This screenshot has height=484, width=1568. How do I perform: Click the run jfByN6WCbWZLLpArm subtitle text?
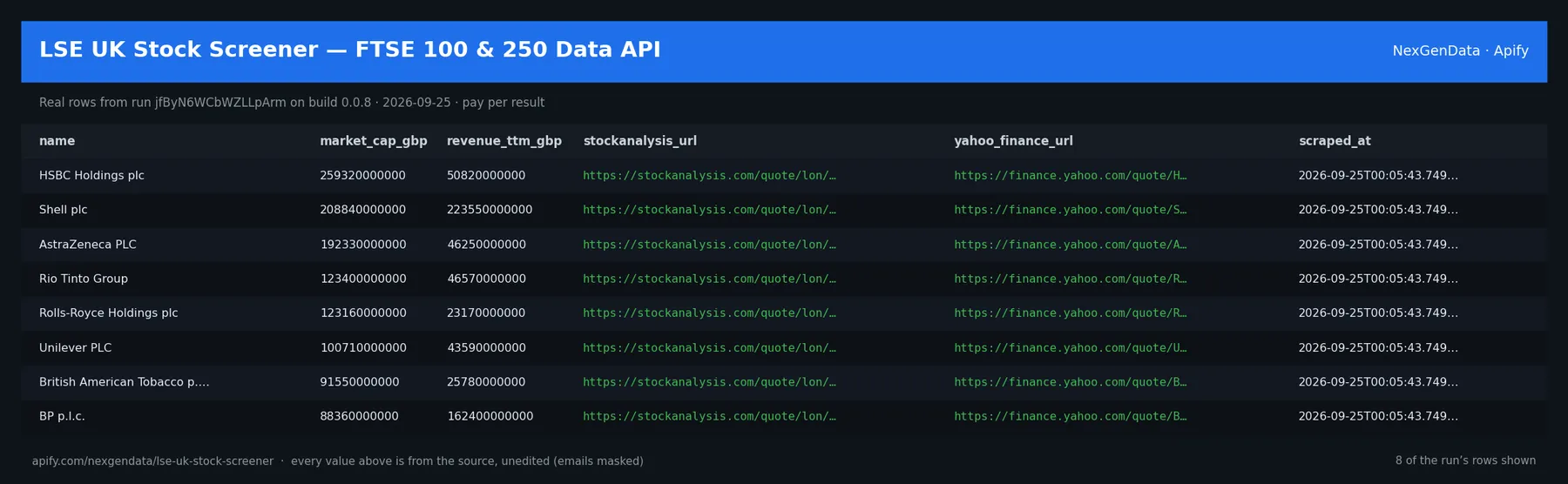[x=292, y=103]
